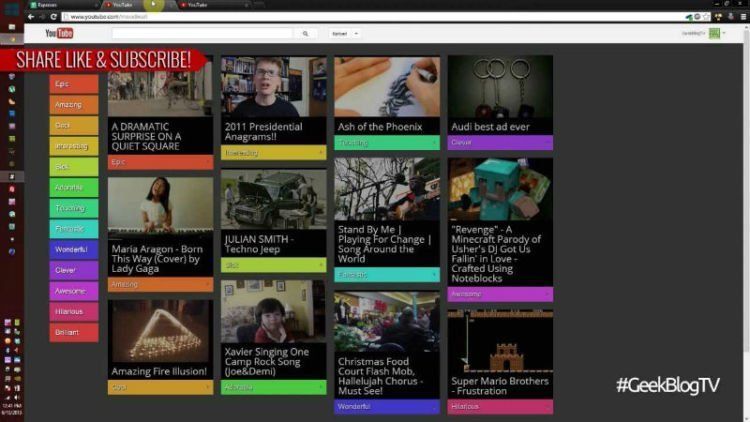The height and width of the screenshot is (422, 750).
Task: Select the Interesting mood filter
Action: tap(74, 146)
